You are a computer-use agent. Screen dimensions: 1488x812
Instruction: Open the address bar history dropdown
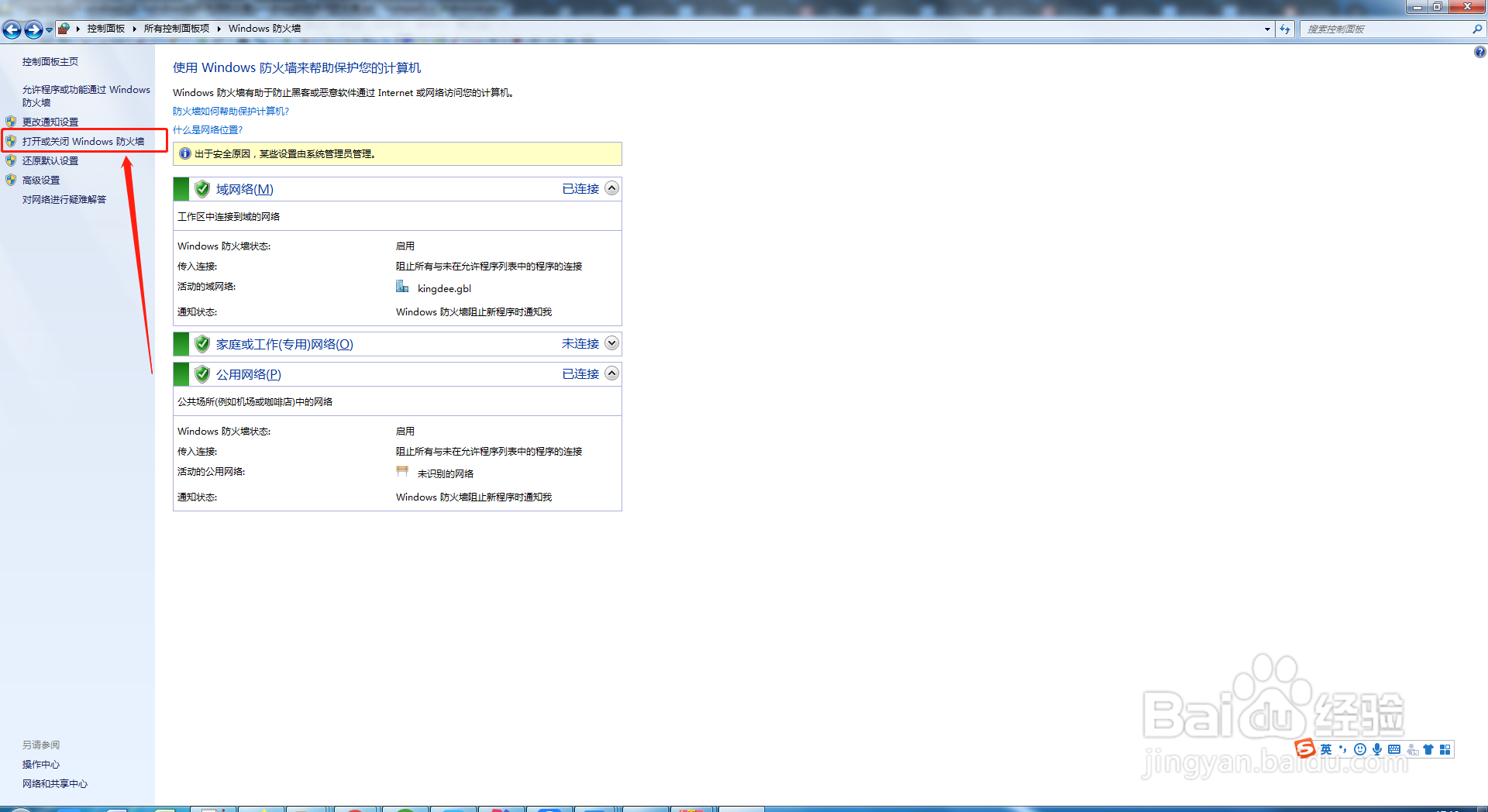[1269, 29]
